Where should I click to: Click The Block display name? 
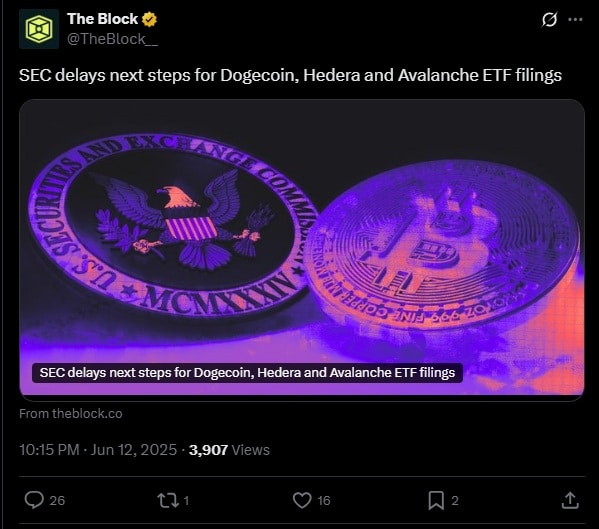click(102, 19)
